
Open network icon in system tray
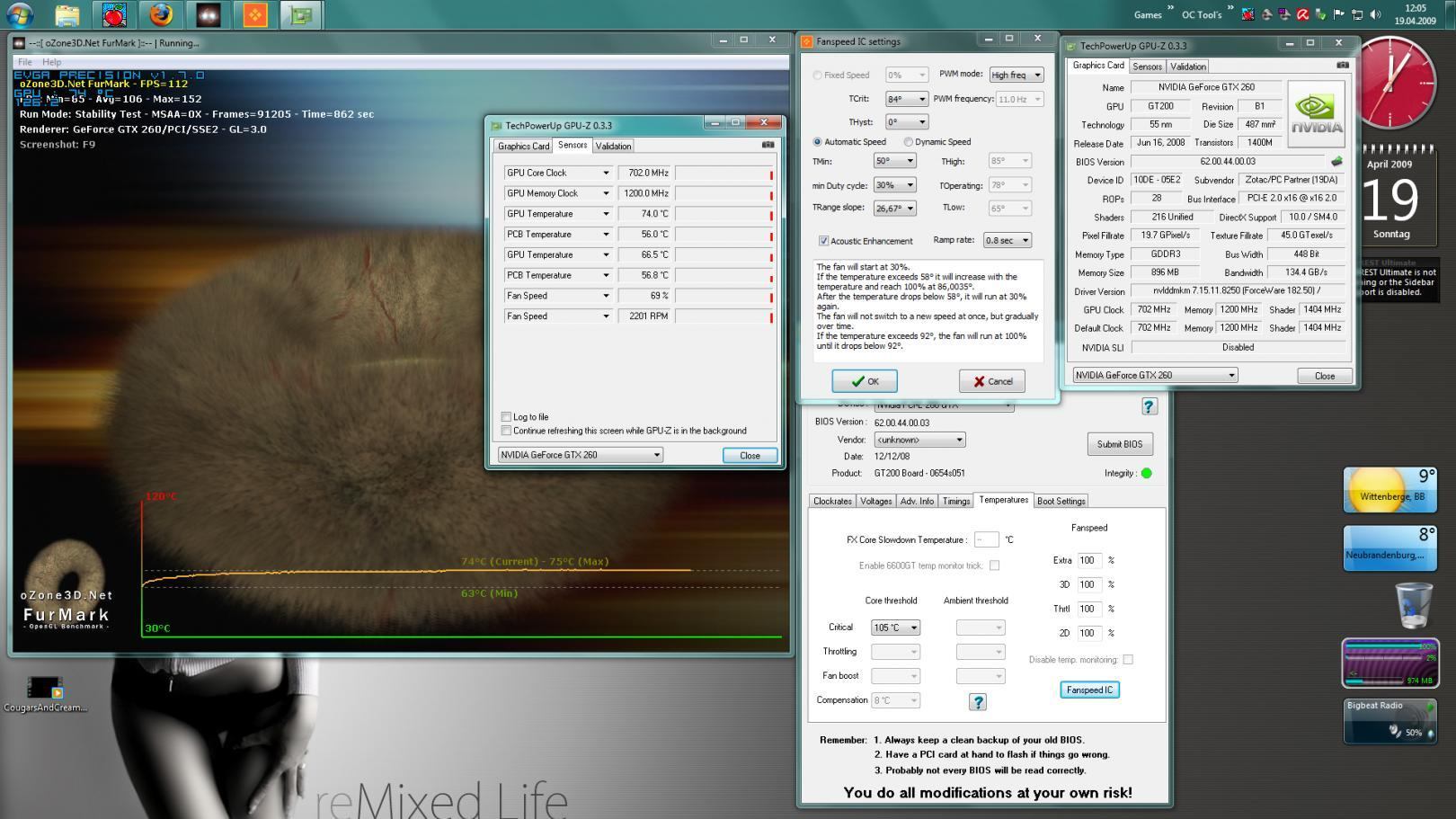(x=1357, y=14)
